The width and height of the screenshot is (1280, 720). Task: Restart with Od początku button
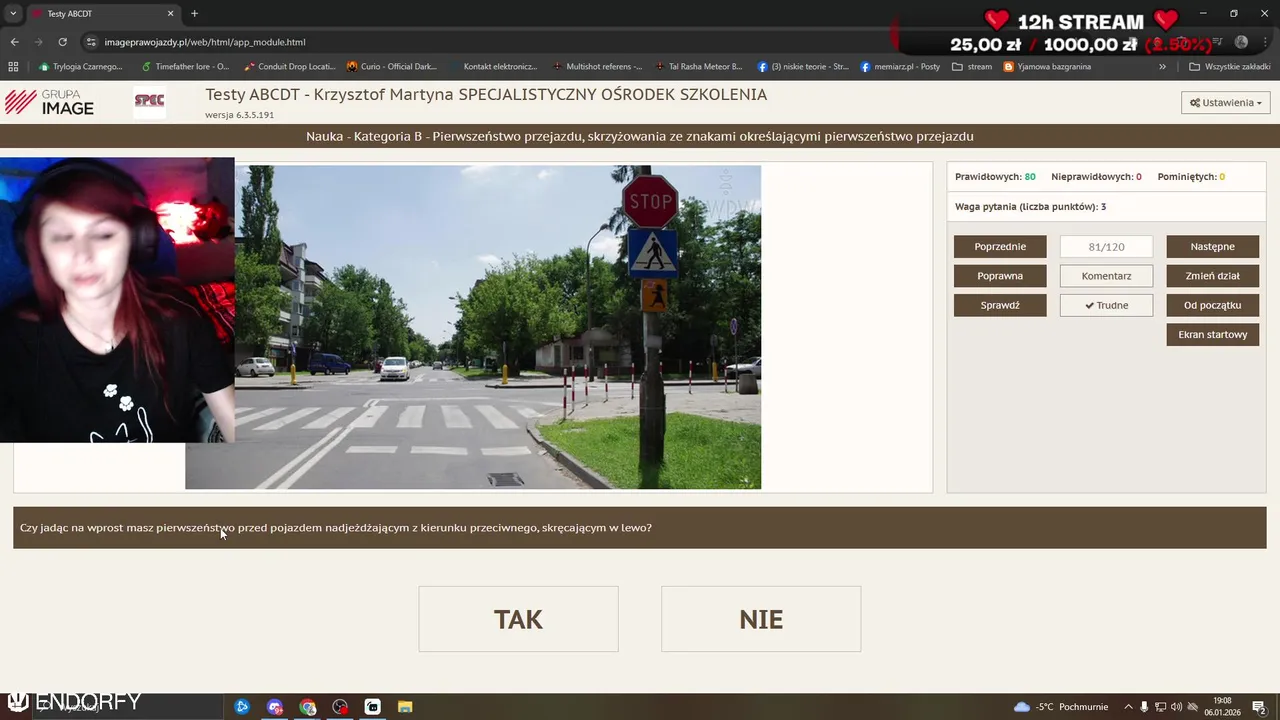coord(1212,305)
